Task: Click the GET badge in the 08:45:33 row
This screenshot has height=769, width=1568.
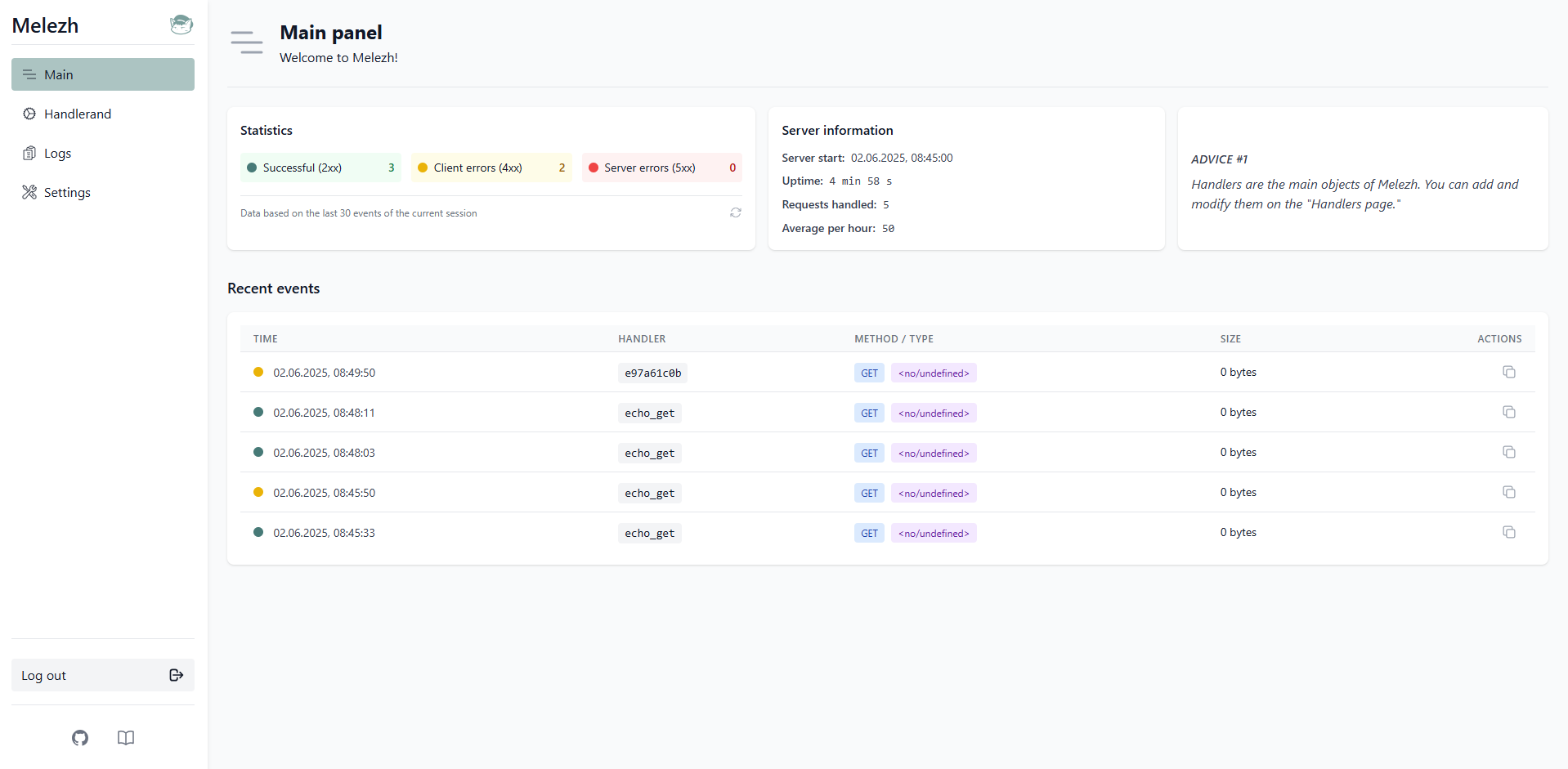Action: (869, 533)
